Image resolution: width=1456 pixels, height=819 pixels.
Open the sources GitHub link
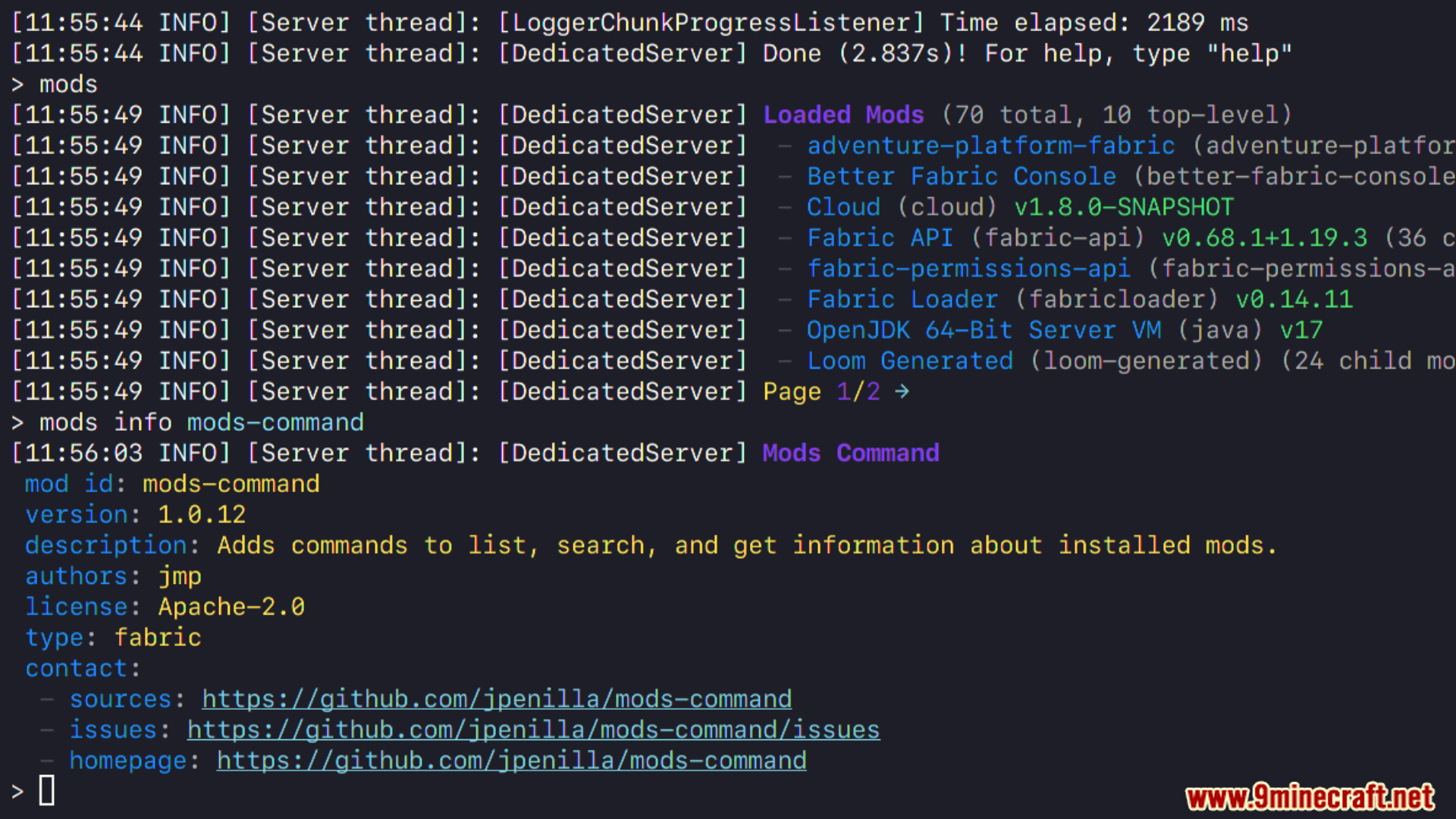pyautogui.click(x=497, y=699)
